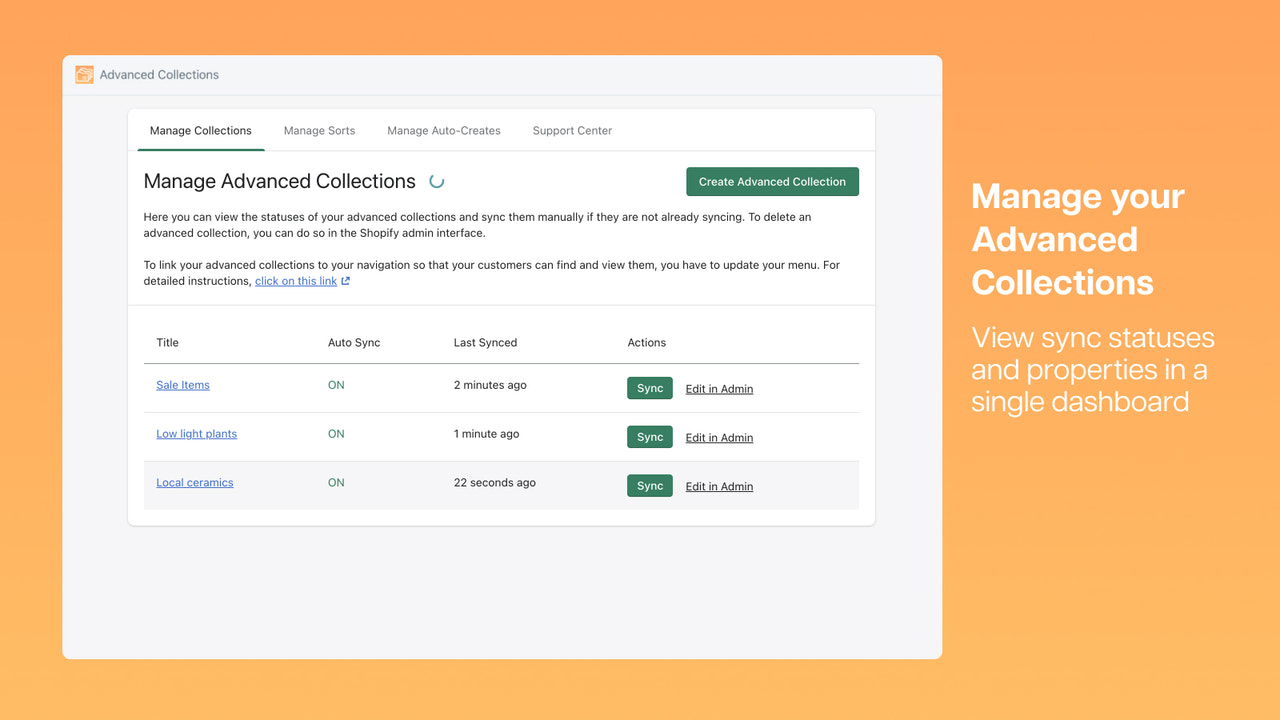Click the loading spinner next to page title
This screenshot has width=1280, height=720.
tap(435, 182)
